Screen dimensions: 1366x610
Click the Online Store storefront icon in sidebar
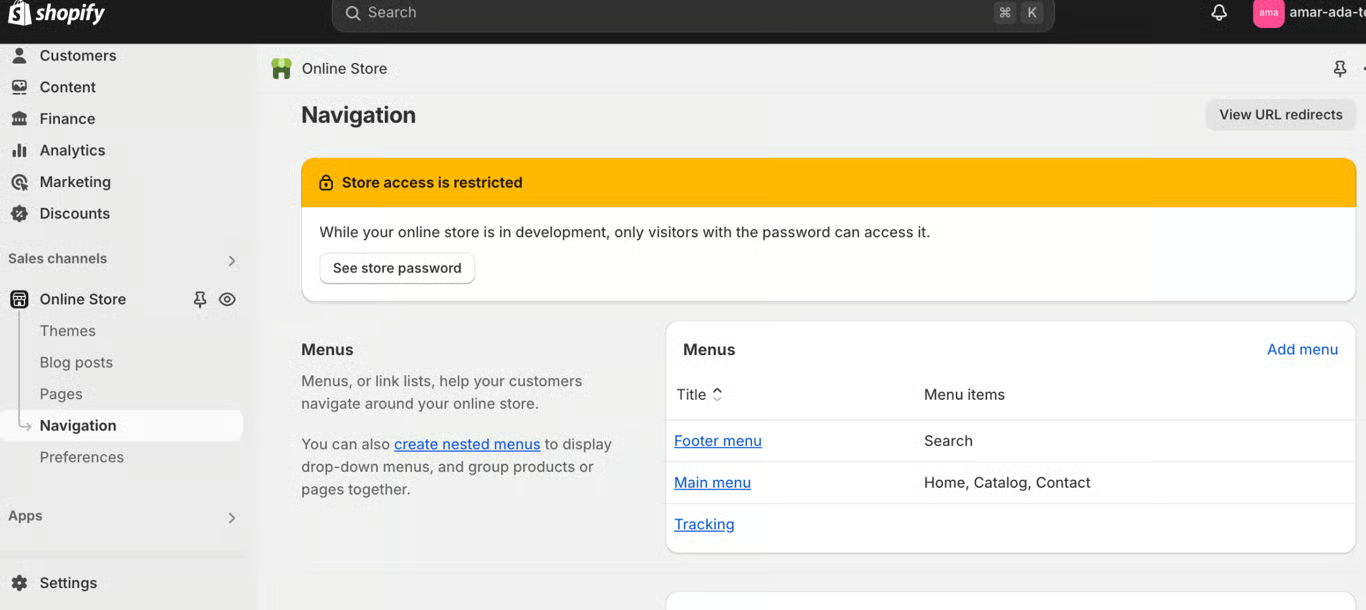click(x=19, y=299)
